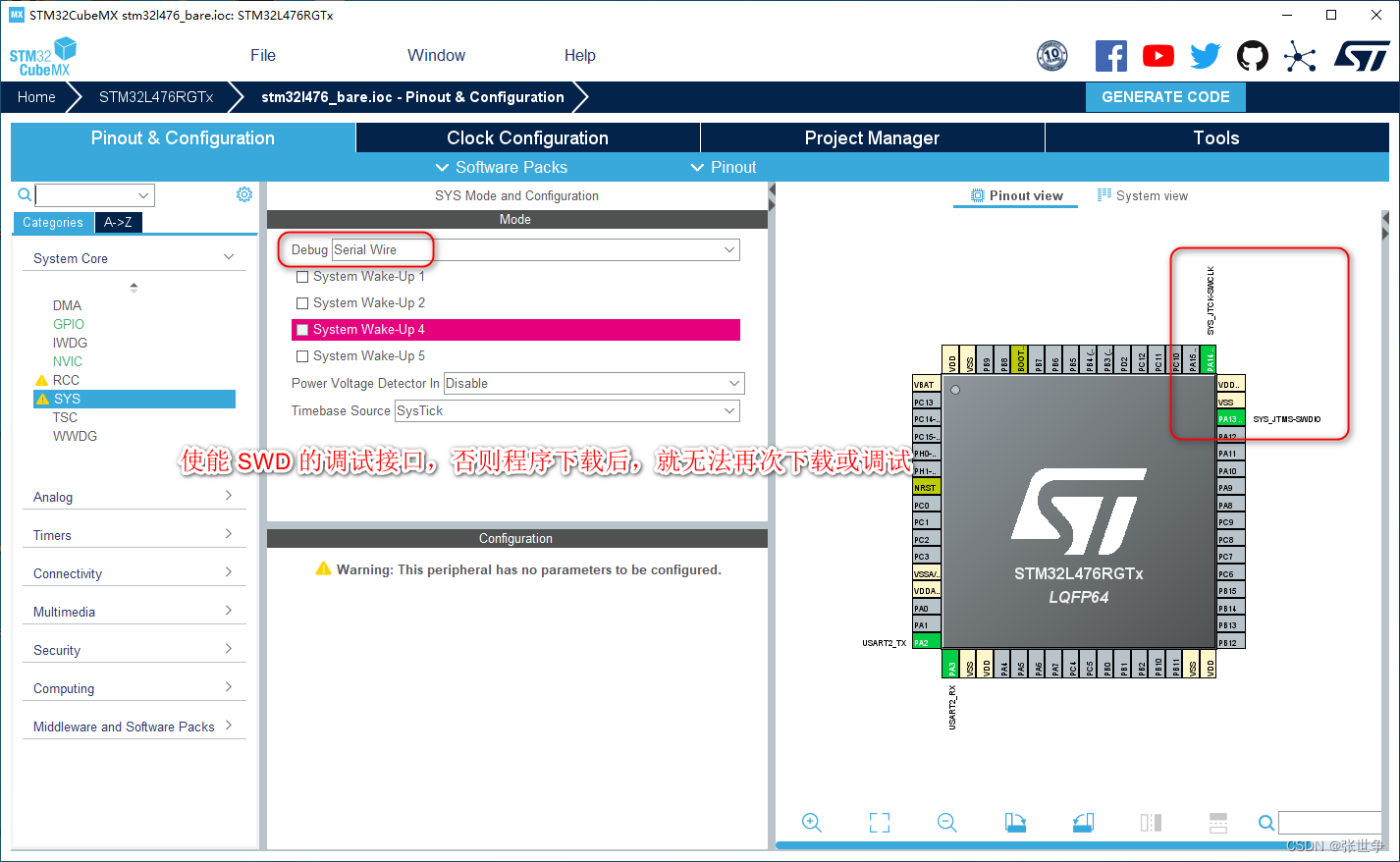The image size is (1400, 862).
Task: Open the categories settings gear
Action: (x=244, y=194)
